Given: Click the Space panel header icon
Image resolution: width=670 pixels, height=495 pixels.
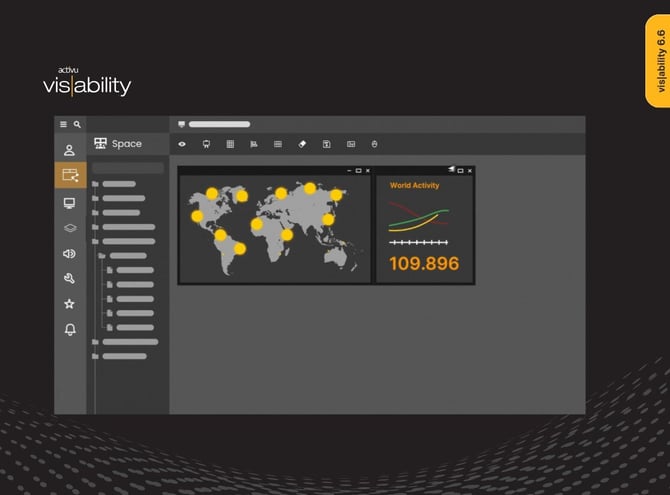Looking at the screenshot, I should 100,143.
